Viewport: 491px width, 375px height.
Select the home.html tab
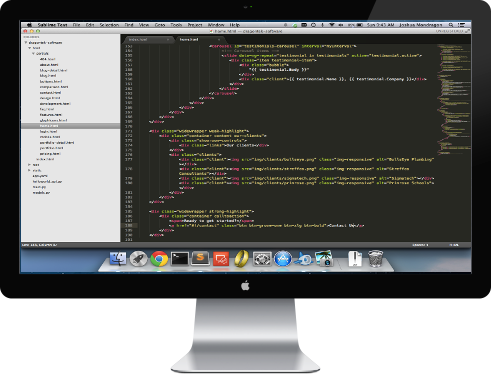pyautogui.click(x=199, y=39)
